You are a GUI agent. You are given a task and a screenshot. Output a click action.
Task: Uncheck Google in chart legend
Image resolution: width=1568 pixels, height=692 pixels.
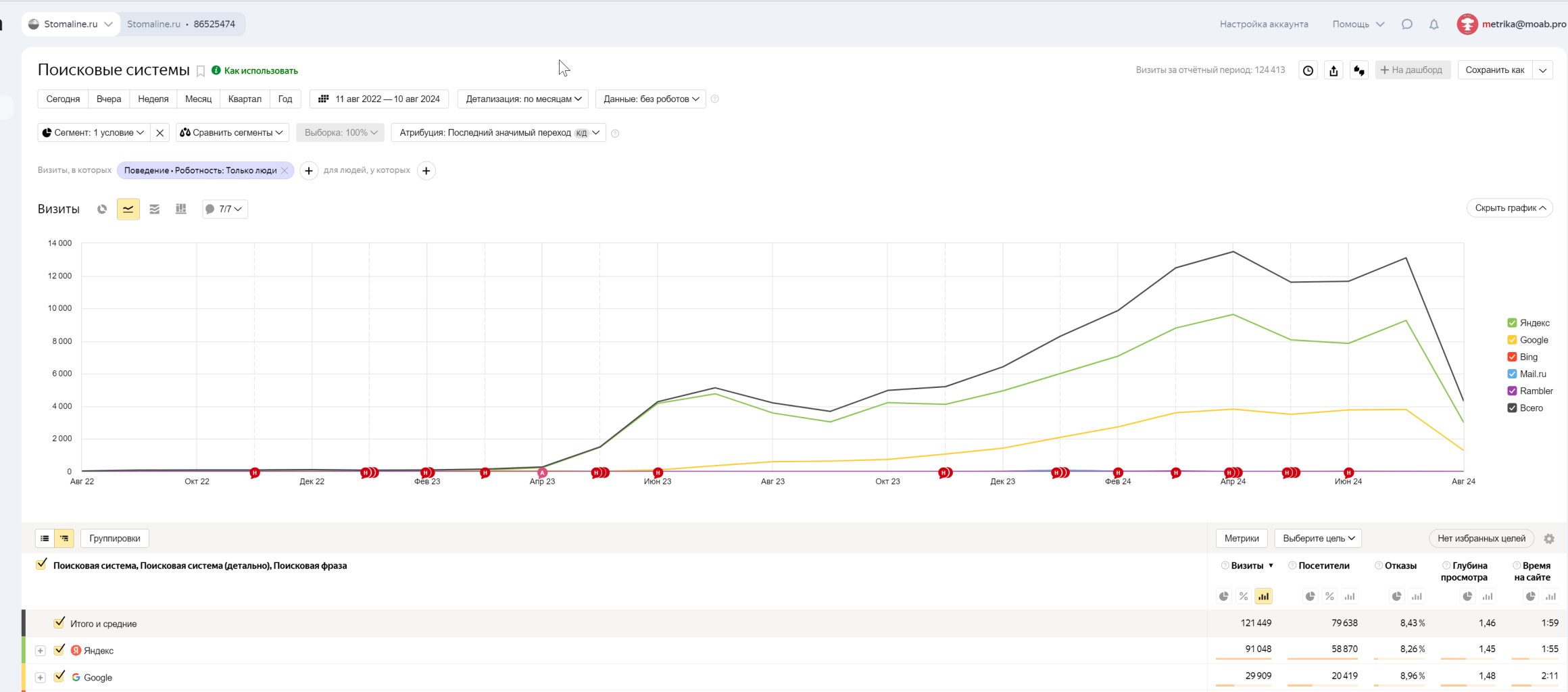[x=1512, y=340]
